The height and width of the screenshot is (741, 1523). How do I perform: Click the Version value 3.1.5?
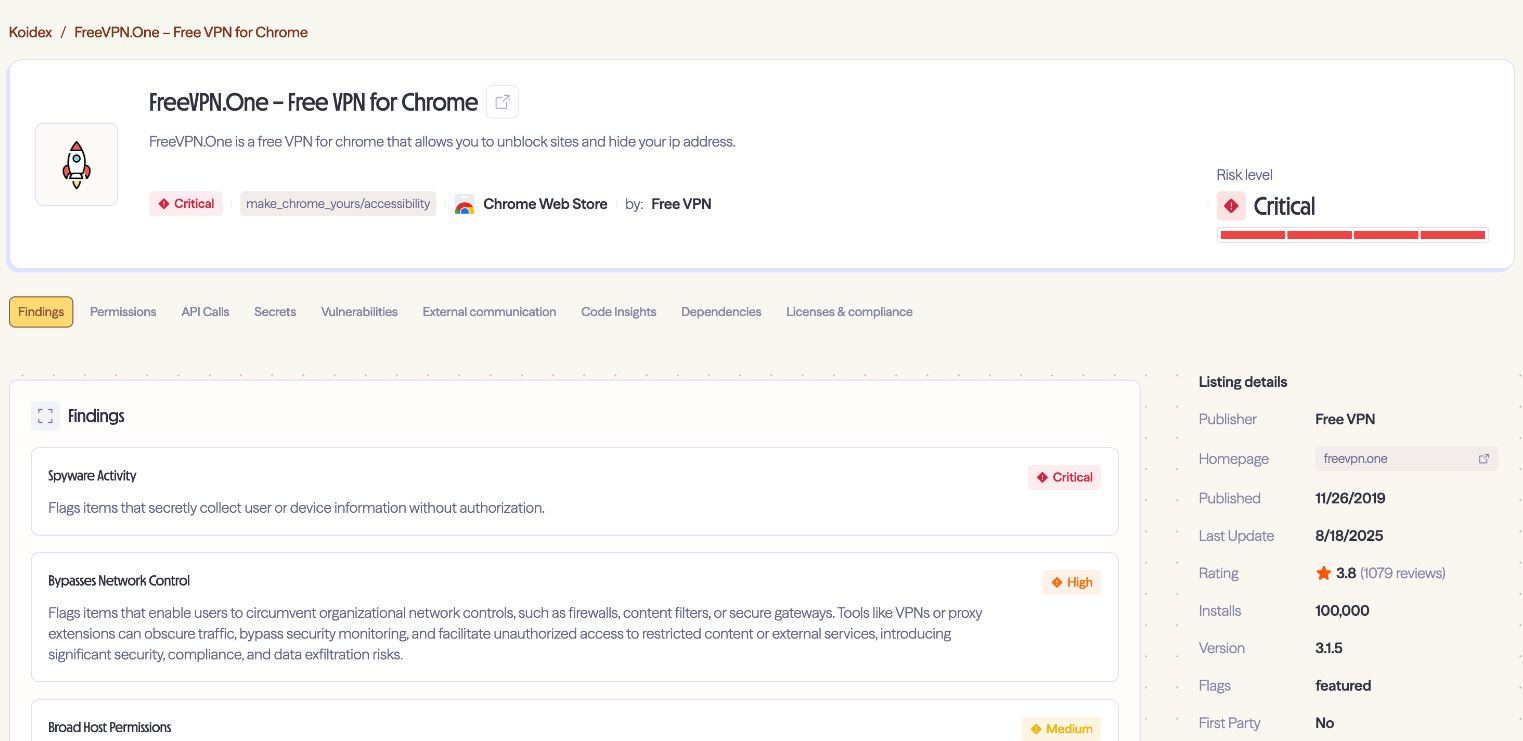pyautogui.click(x=1329, y=648)
